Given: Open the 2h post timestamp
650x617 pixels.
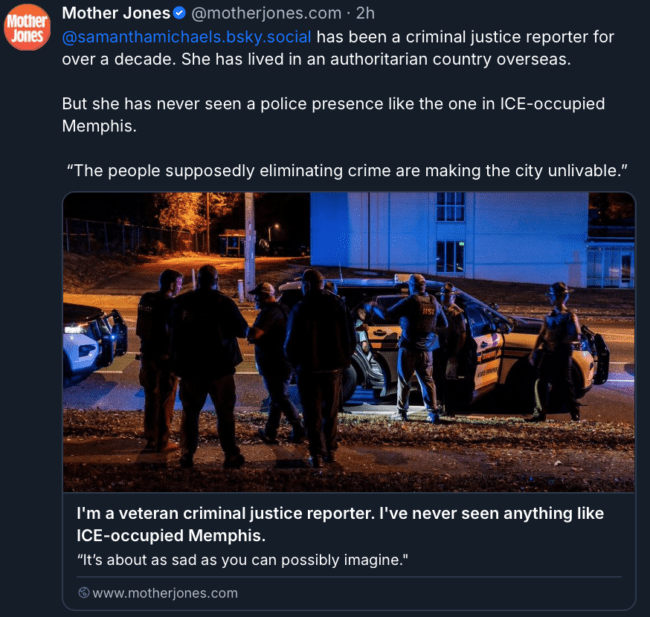Looking at the screenshot, I should [x=365, y=13].
